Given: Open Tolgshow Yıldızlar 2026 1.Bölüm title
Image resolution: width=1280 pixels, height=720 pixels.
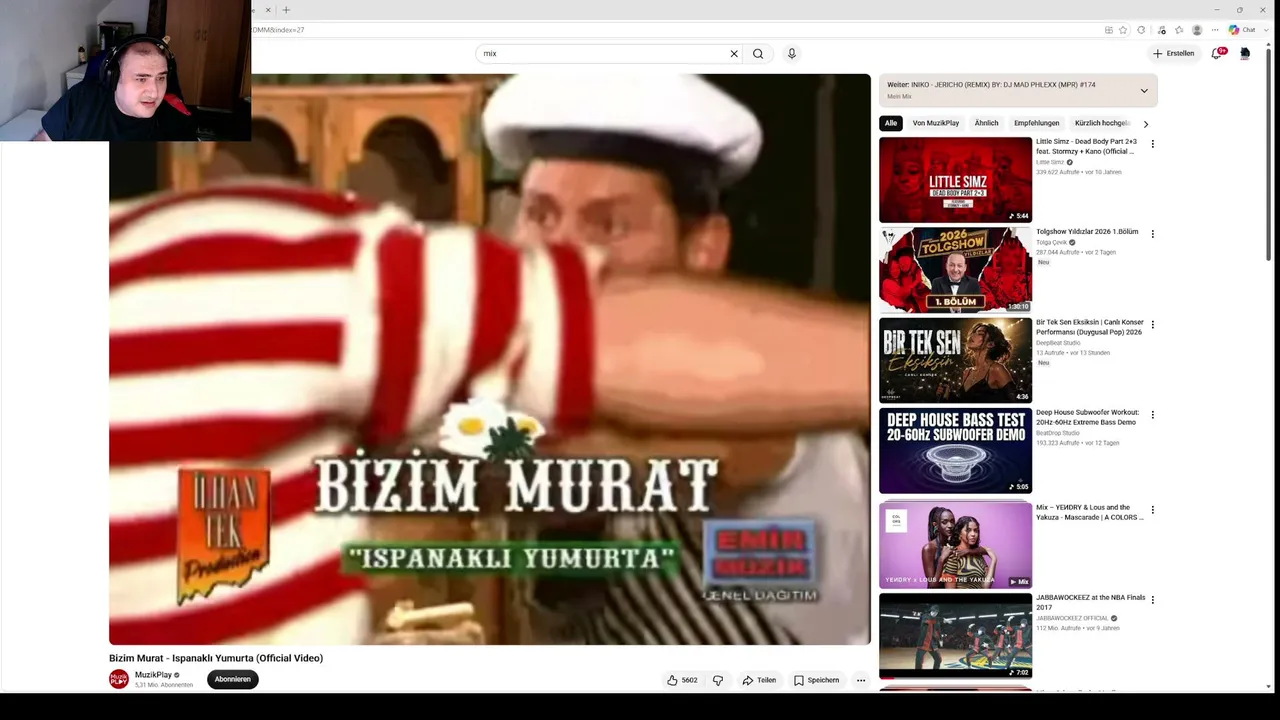Looking at the screenshot, I should click(1087, 232).
